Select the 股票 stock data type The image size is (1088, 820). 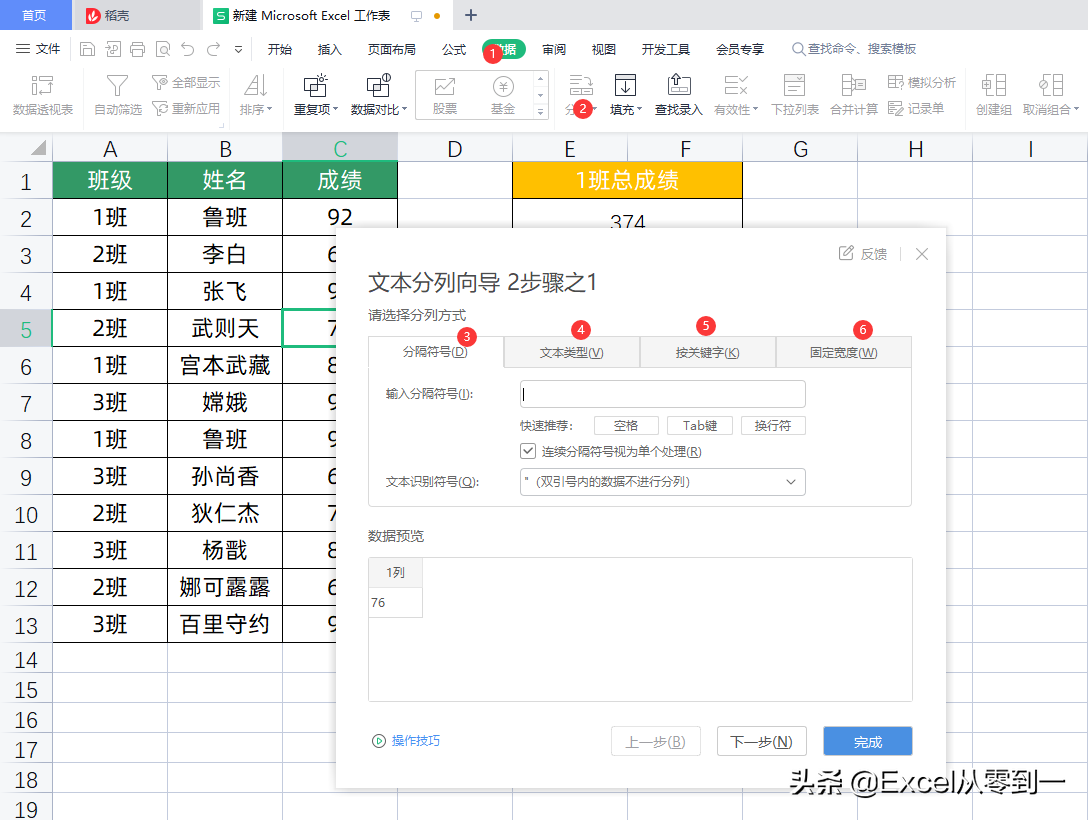coord(445,95)
